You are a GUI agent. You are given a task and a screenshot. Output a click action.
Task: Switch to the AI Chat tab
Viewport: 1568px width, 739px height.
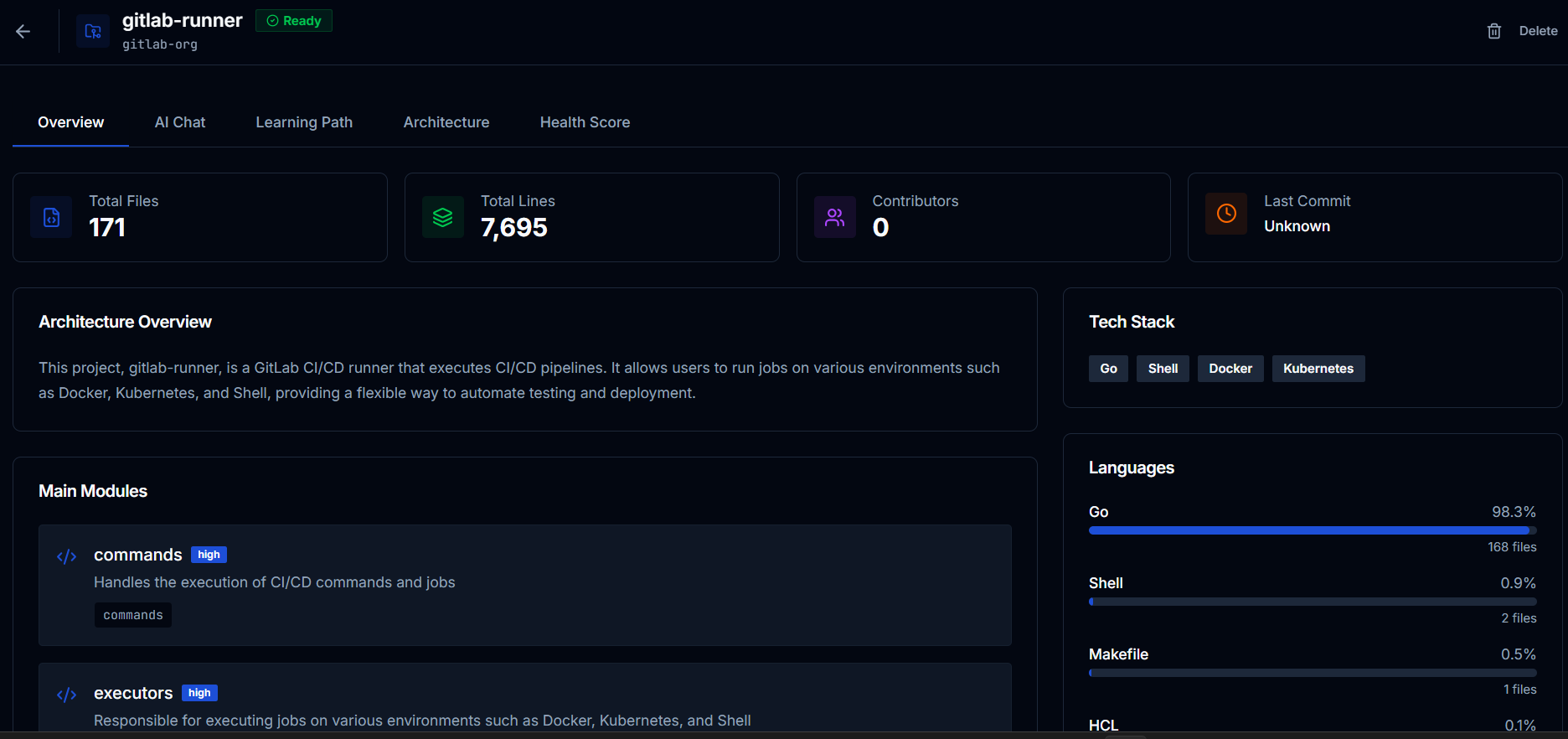(180, 122)
